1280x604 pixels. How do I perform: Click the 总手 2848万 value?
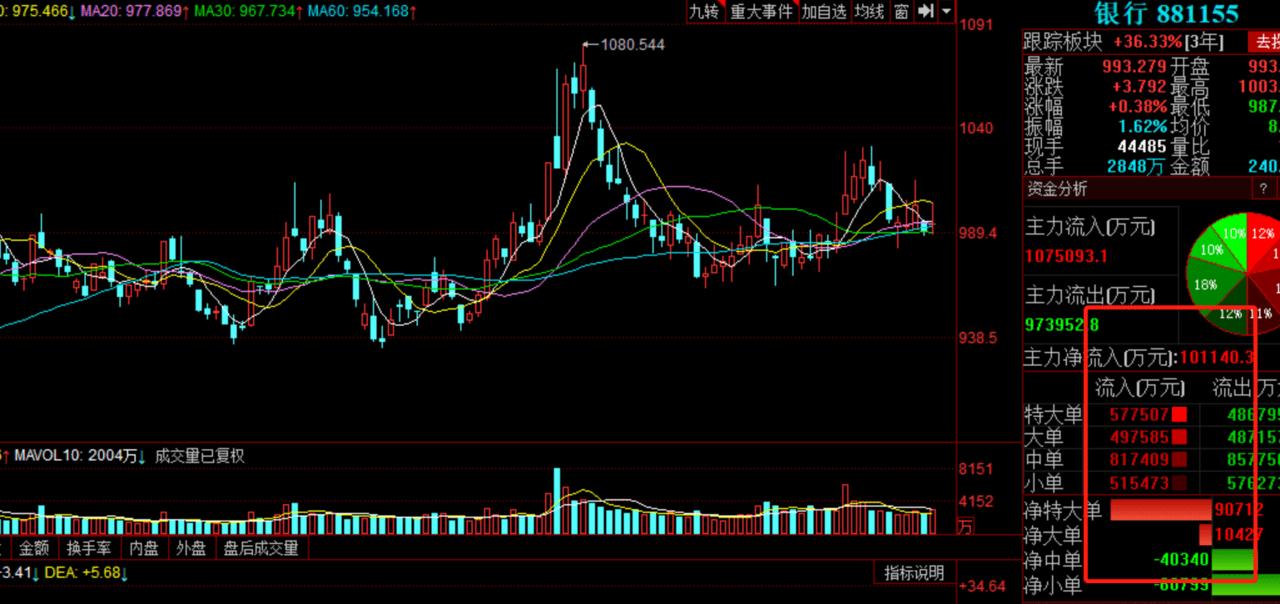1135,167
